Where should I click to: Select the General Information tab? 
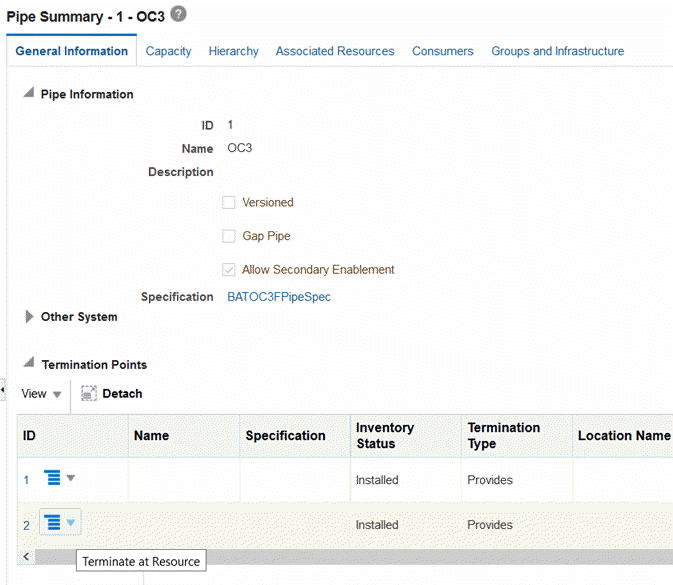tap(72, 51)
